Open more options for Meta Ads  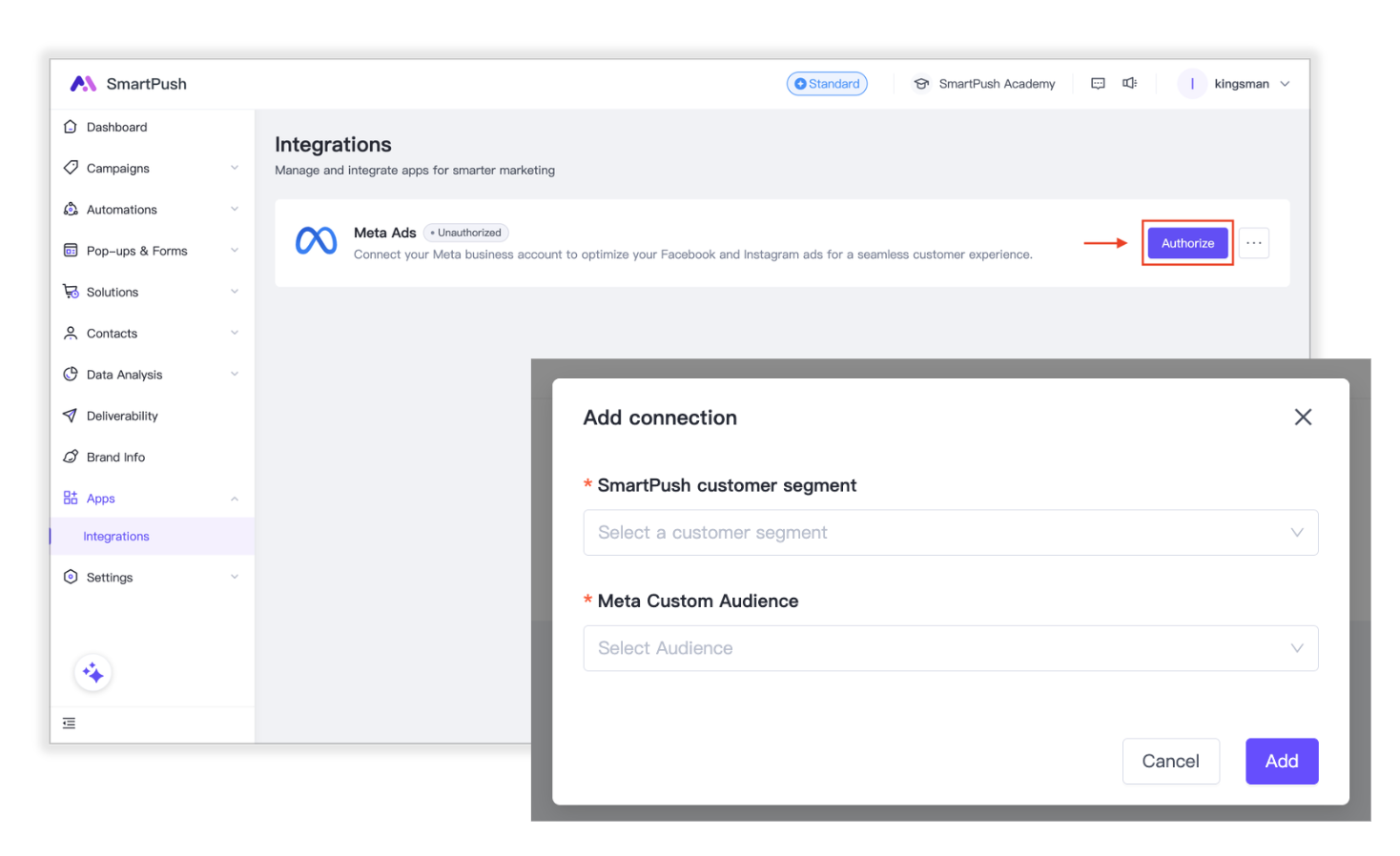[x=1254, y=243]
